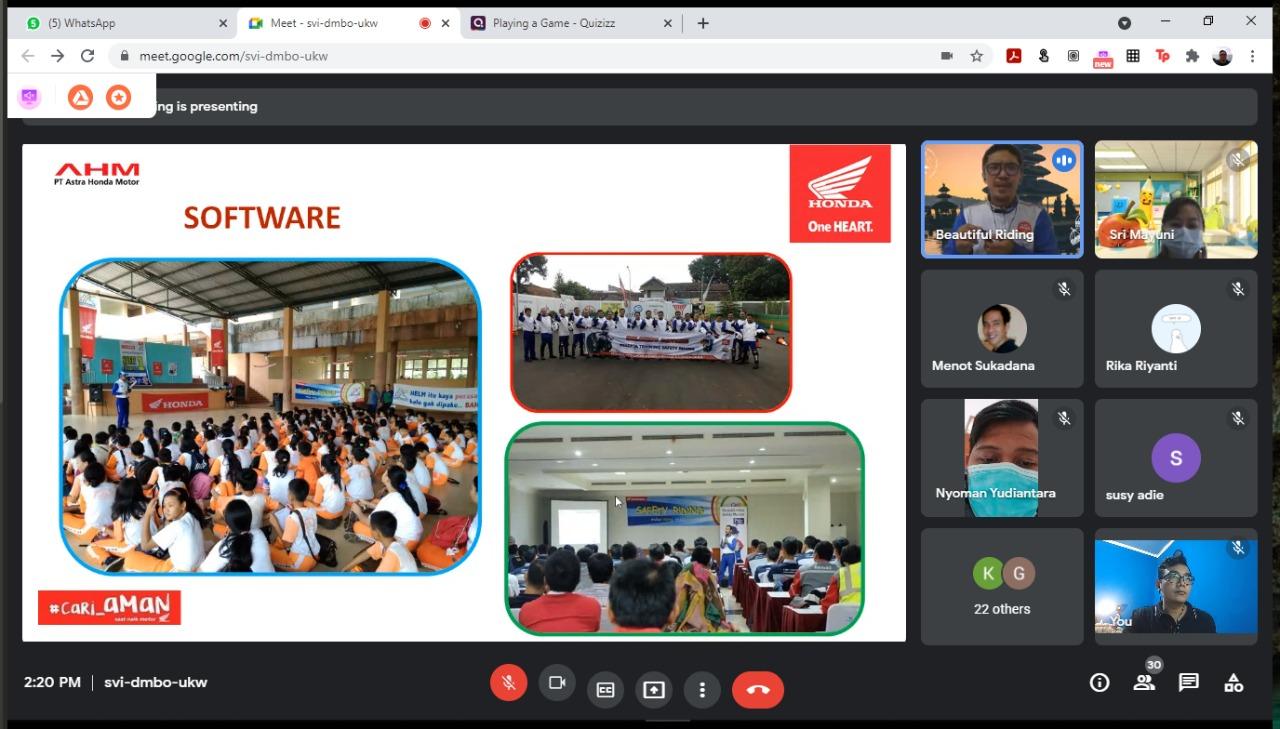
Task: Open the grid view extension icon
Action: (x=1133, y=56)
